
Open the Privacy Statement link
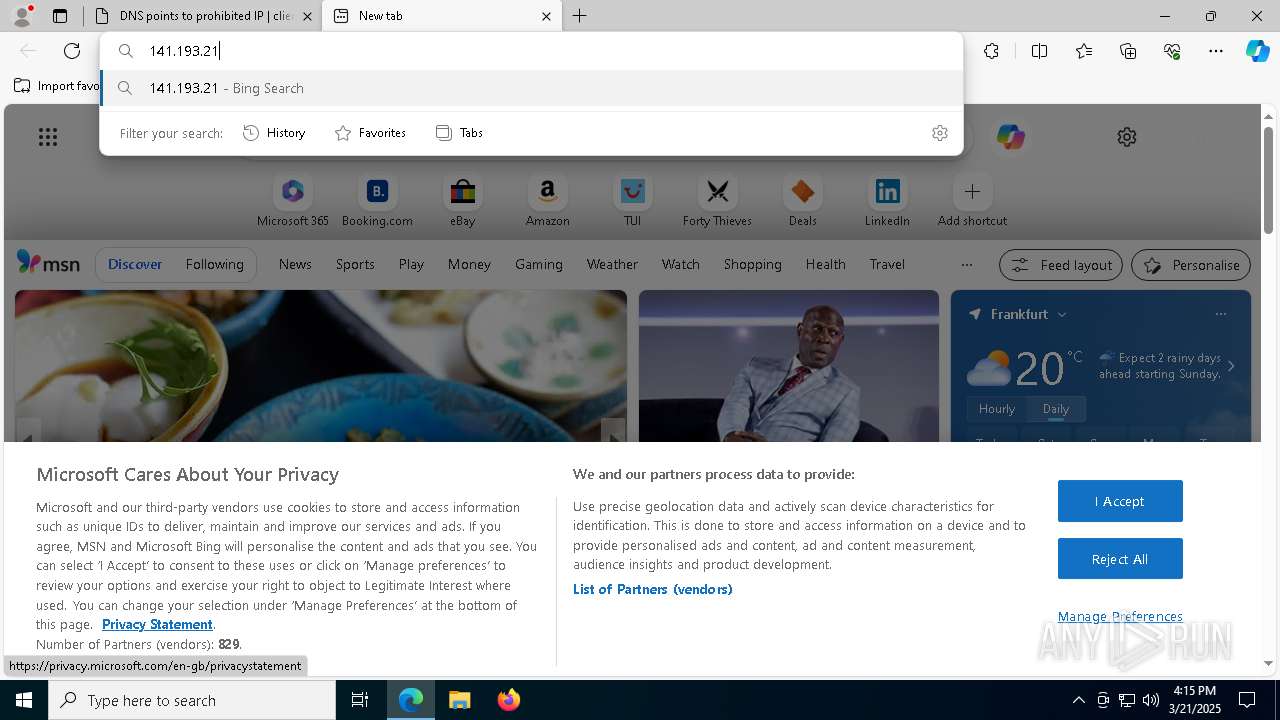[157, 625]
